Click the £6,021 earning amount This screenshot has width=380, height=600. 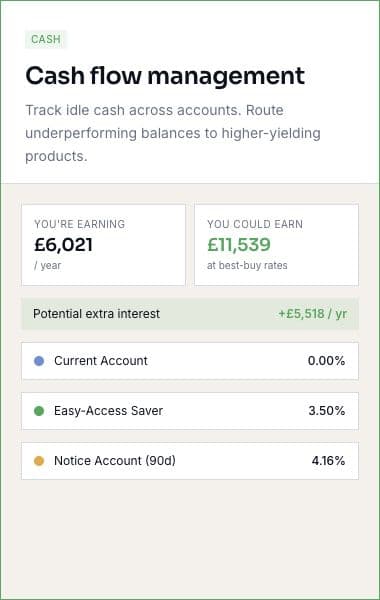coord(63,245)
